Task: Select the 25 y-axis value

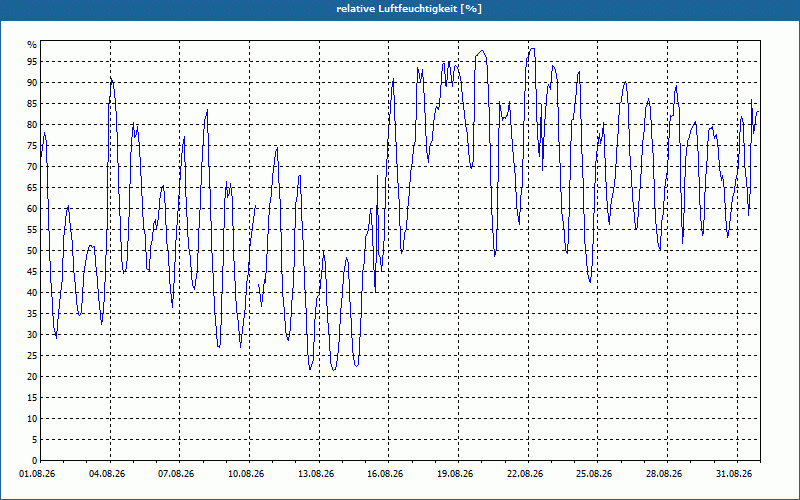Action: pyautogui.click(x=32, y=356)
